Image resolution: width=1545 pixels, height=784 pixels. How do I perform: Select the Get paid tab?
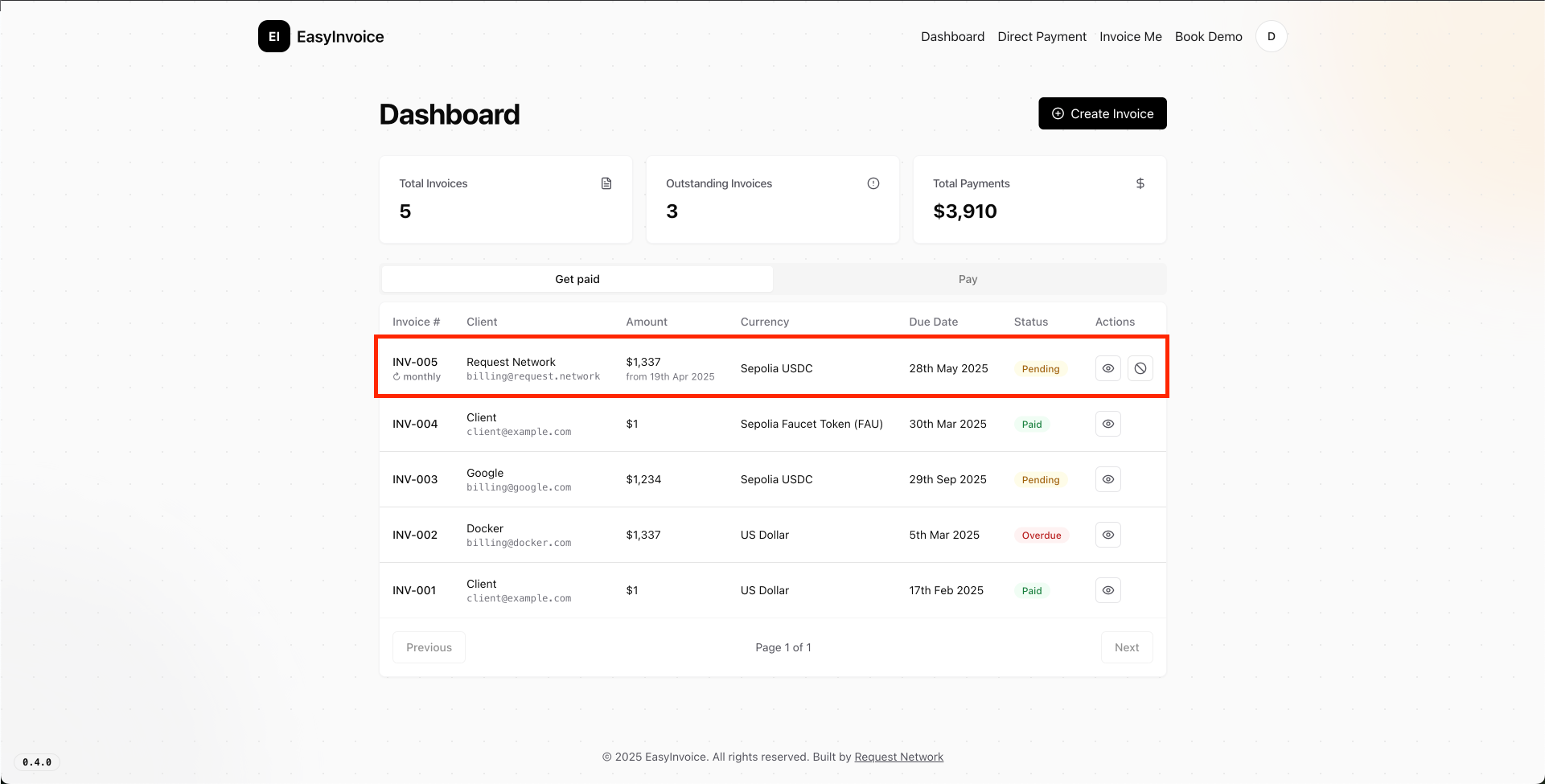tap(577, 279)
